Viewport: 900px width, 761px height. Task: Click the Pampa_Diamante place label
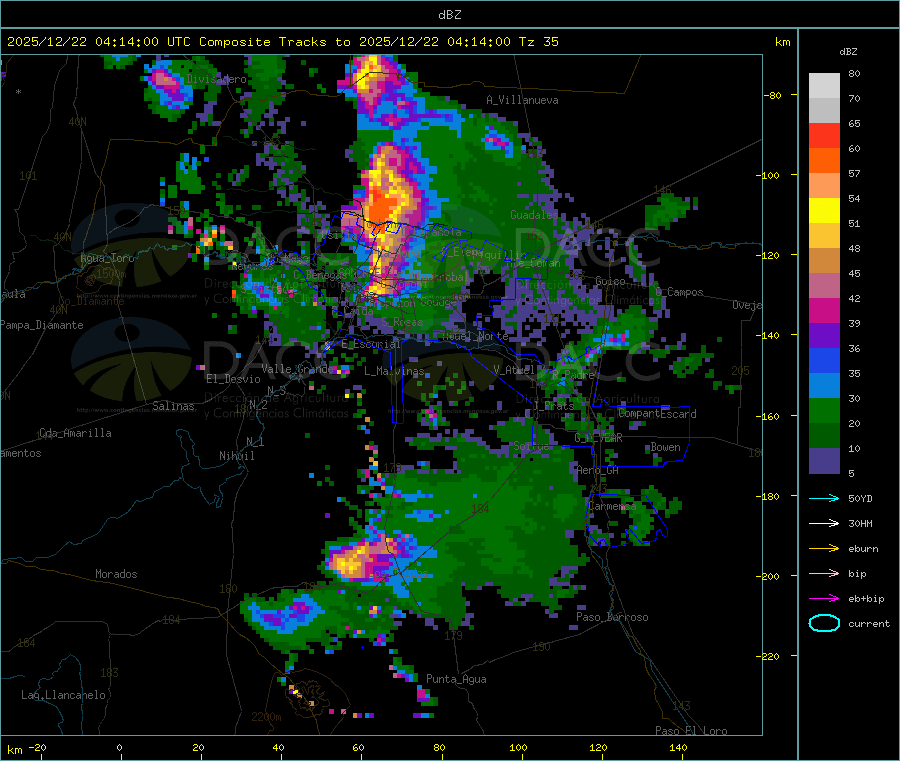(x=42, y=325)
